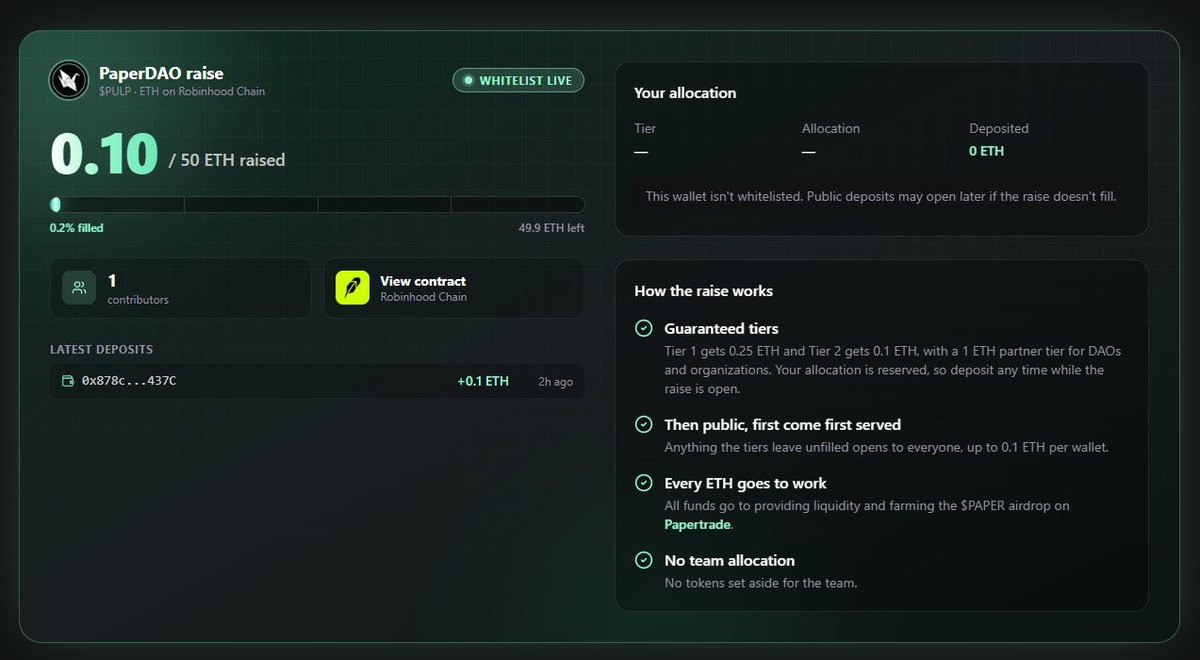Click the Tier column label
The width and height of the screenshot is (1200, 660).
(645, 128)
